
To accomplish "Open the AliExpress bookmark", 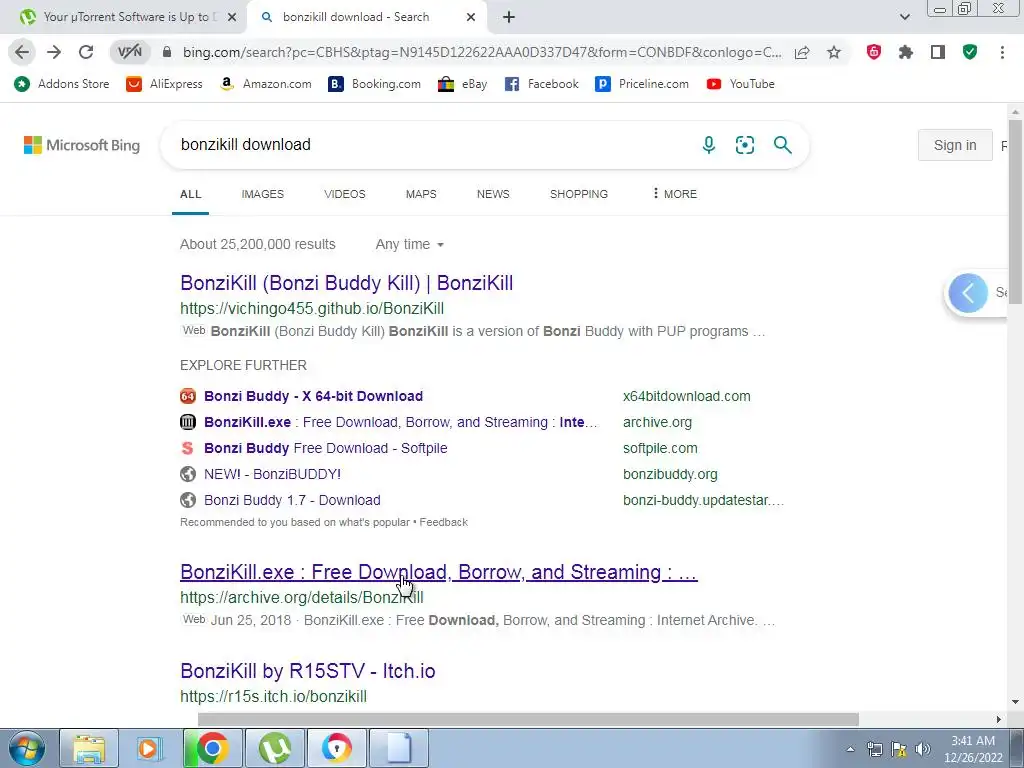I will [165, 84].
